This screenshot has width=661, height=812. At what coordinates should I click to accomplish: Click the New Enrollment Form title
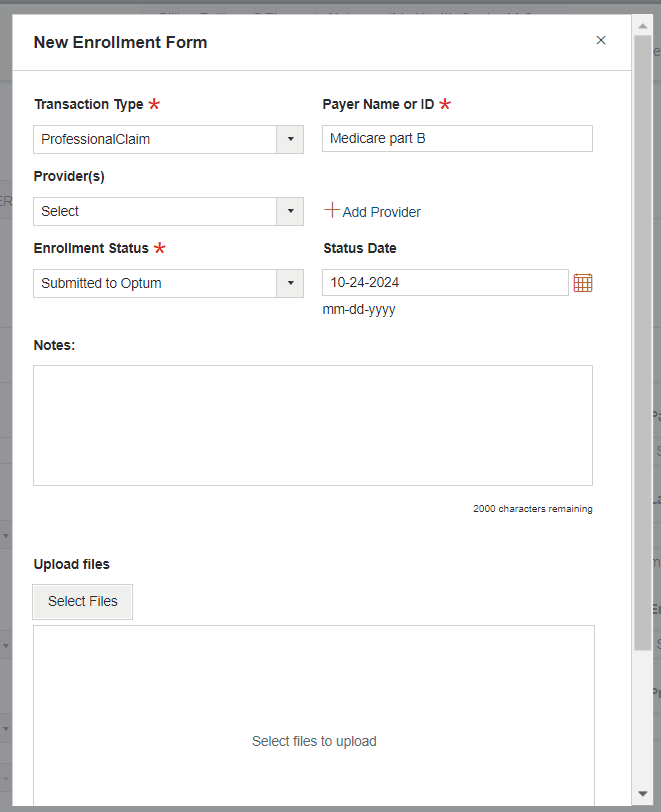(x=120, y=42)
